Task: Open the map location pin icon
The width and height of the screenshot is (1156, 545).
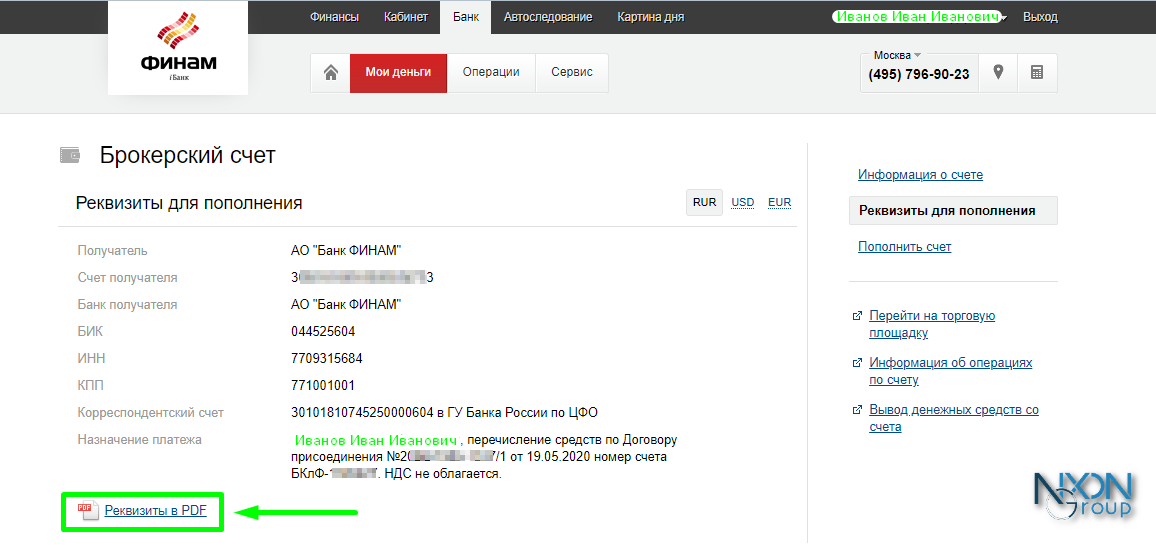Action: [998, 72]
